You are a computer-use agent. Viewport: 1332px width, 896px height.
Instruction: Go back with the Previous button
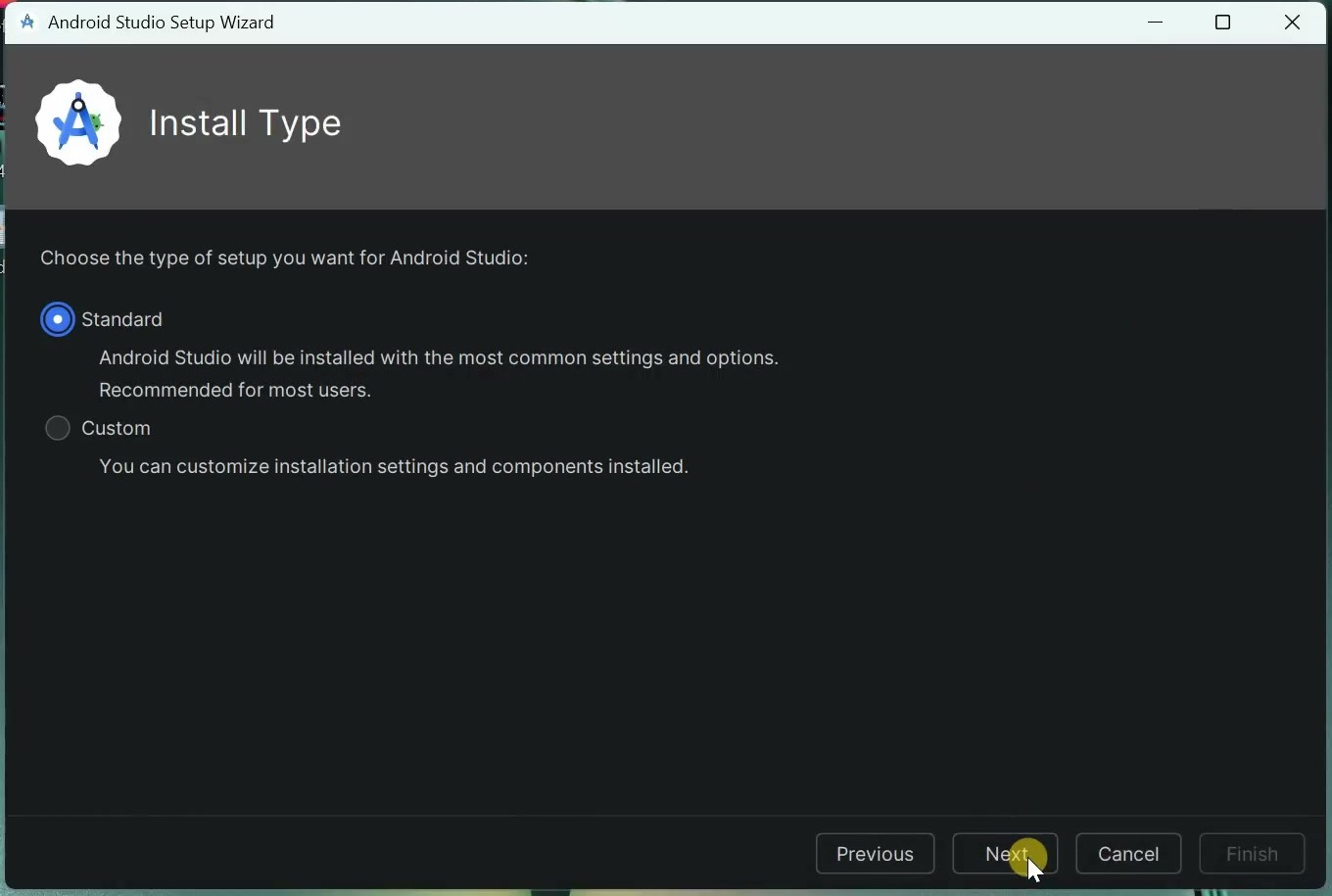(877, 855)
